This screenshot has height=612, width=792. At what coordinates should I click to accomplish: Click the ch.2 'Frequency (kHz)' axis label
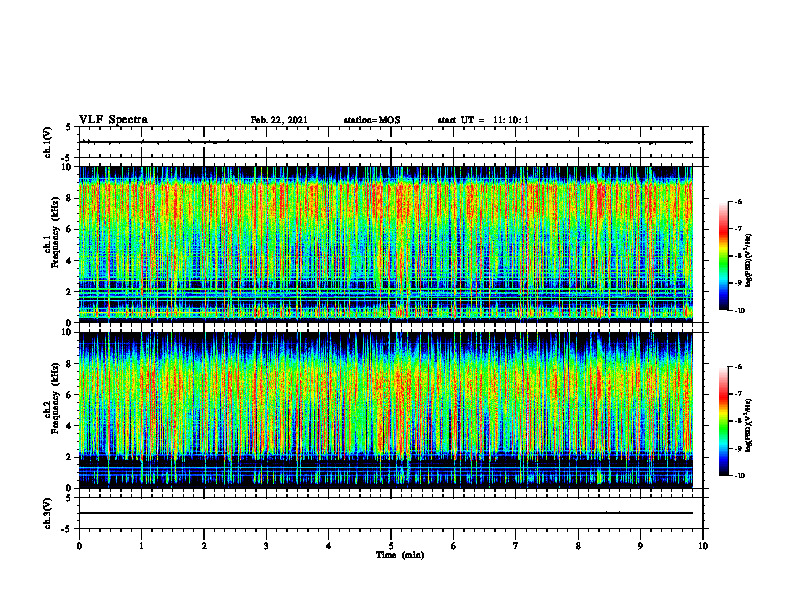coord(55,397)
